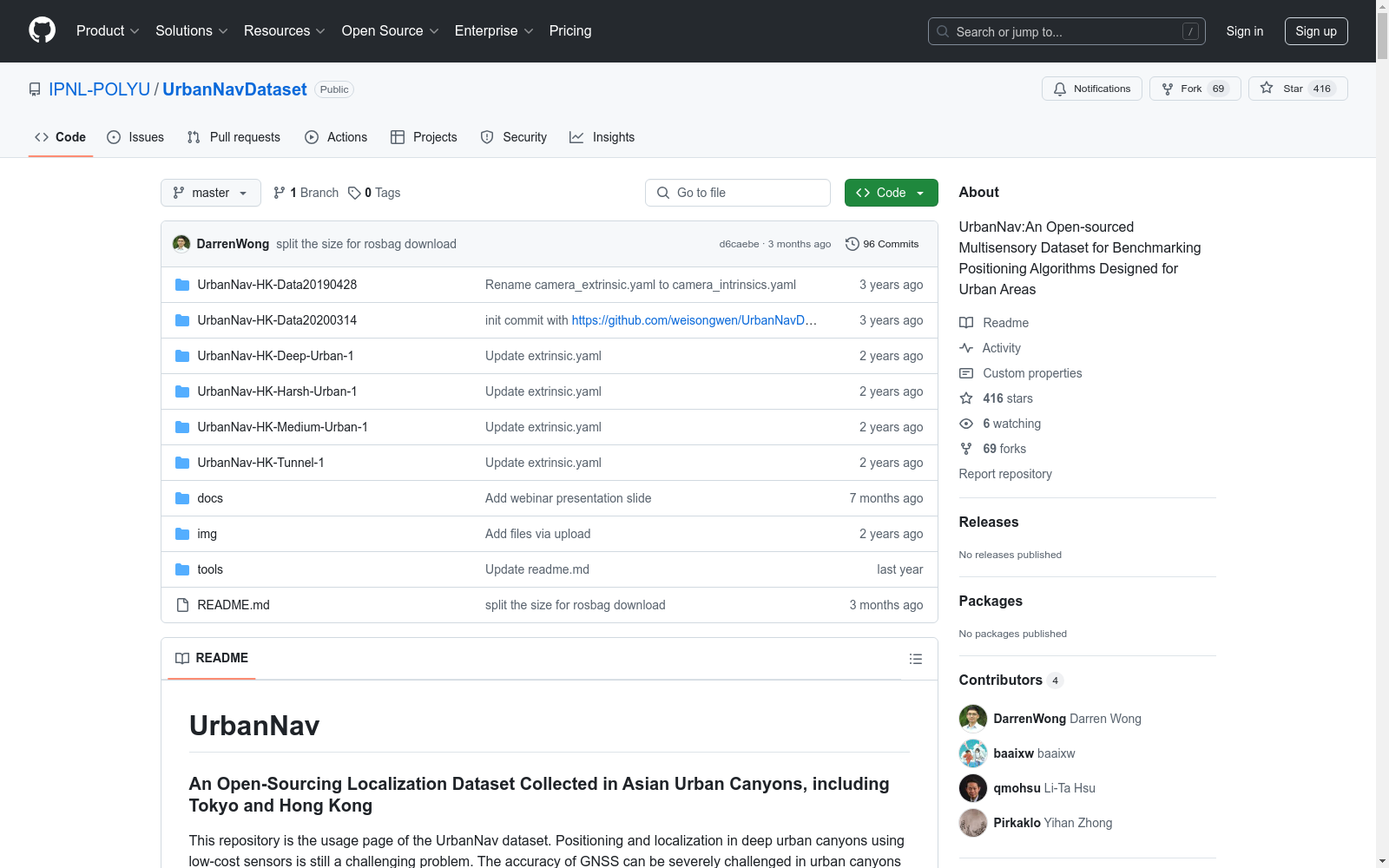
Task: Click the Custom properties icon
Action: [966, 373]
